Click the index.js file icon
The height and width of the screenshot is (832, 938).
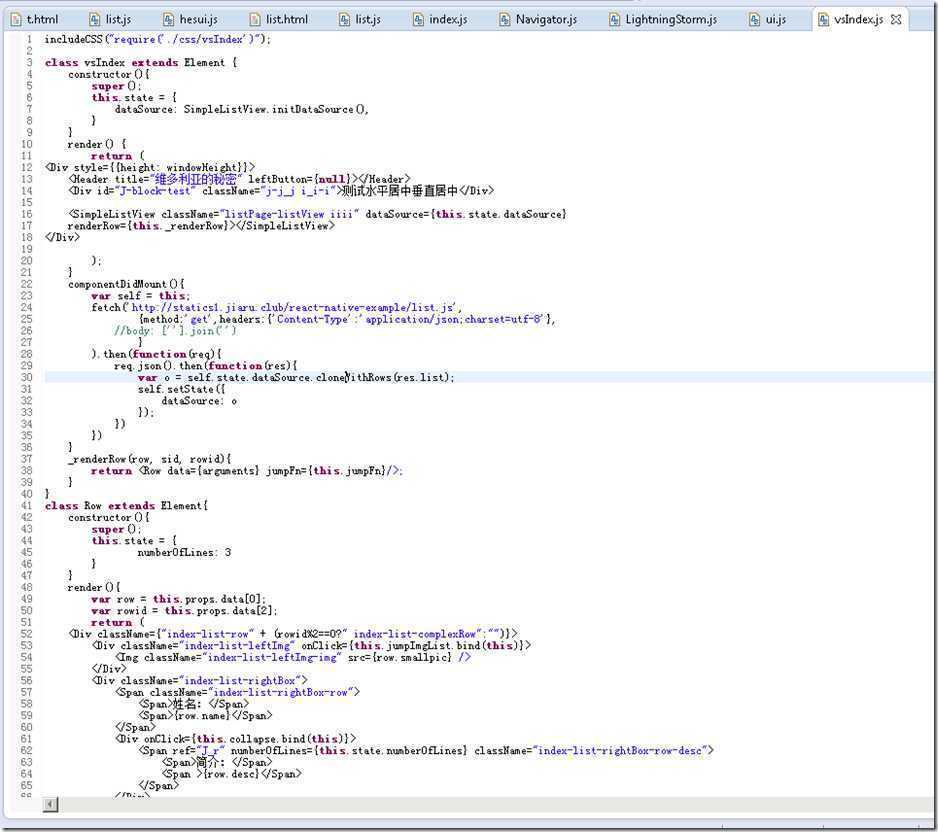click(x=418, y=20)
